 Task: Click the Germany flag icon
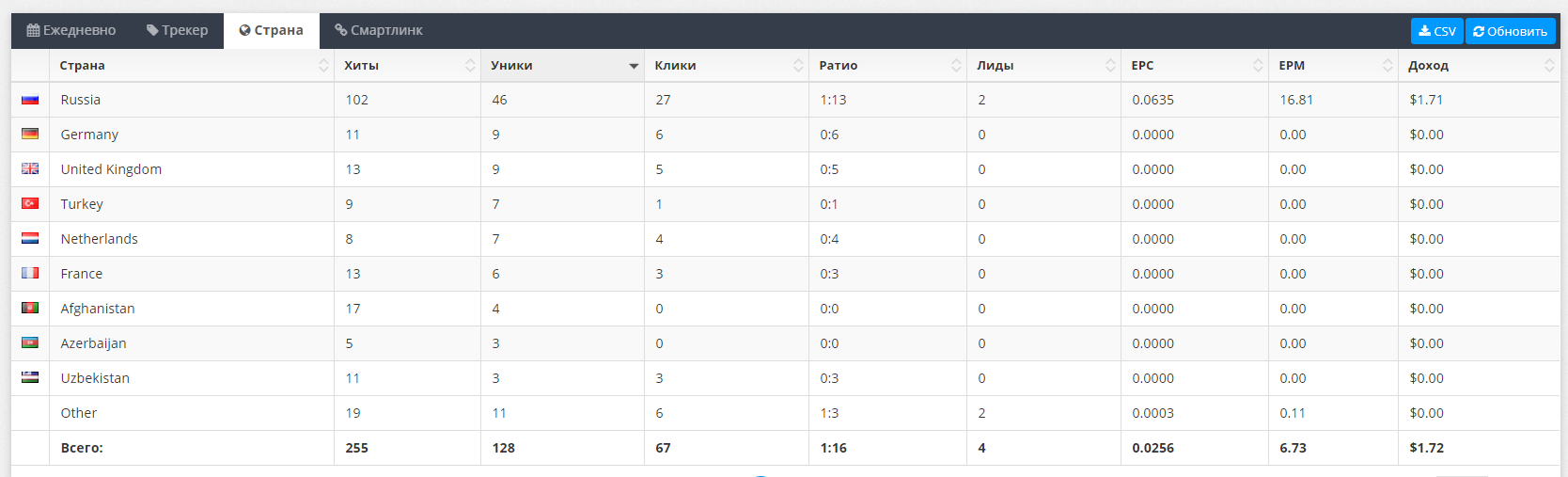coord(30,135)
